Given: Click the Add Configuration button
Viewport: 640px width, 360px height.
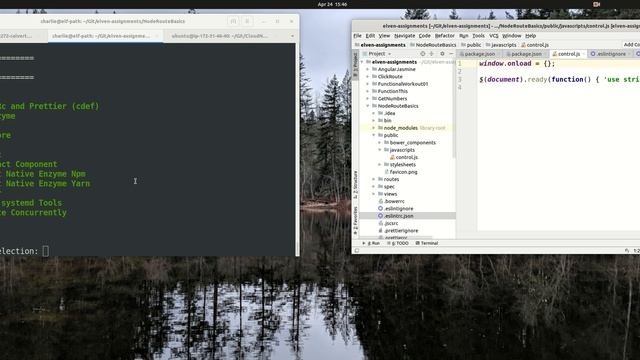Looking at the screenshot, I should click(x=631, y=44).
